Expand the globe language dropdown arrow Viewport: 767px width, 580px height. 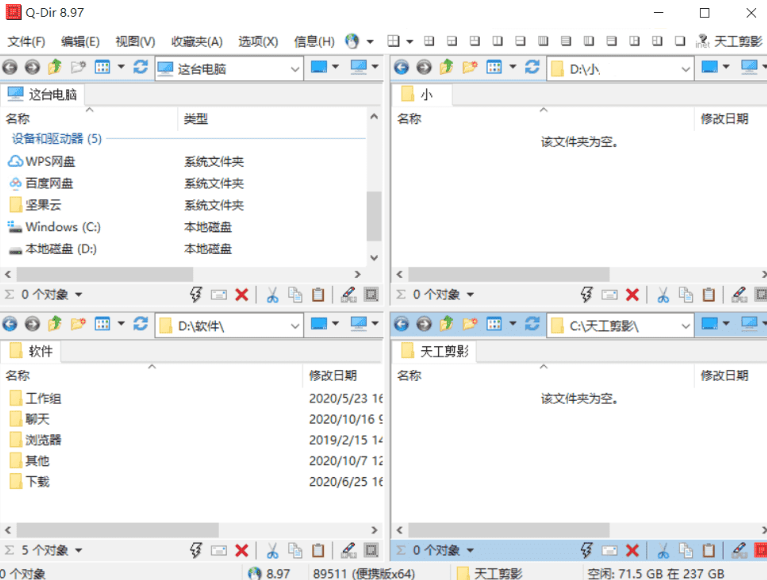370,42
